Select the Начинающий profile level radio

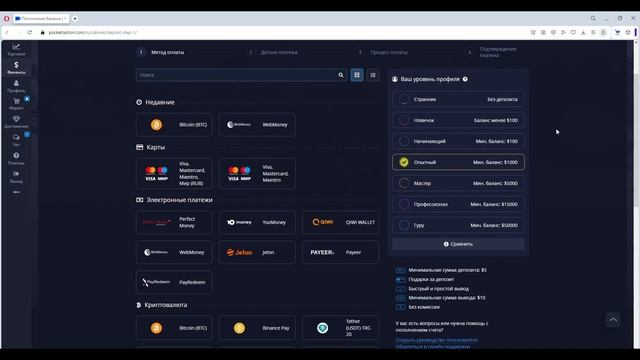pyautogui.click(x=404, y=141)
